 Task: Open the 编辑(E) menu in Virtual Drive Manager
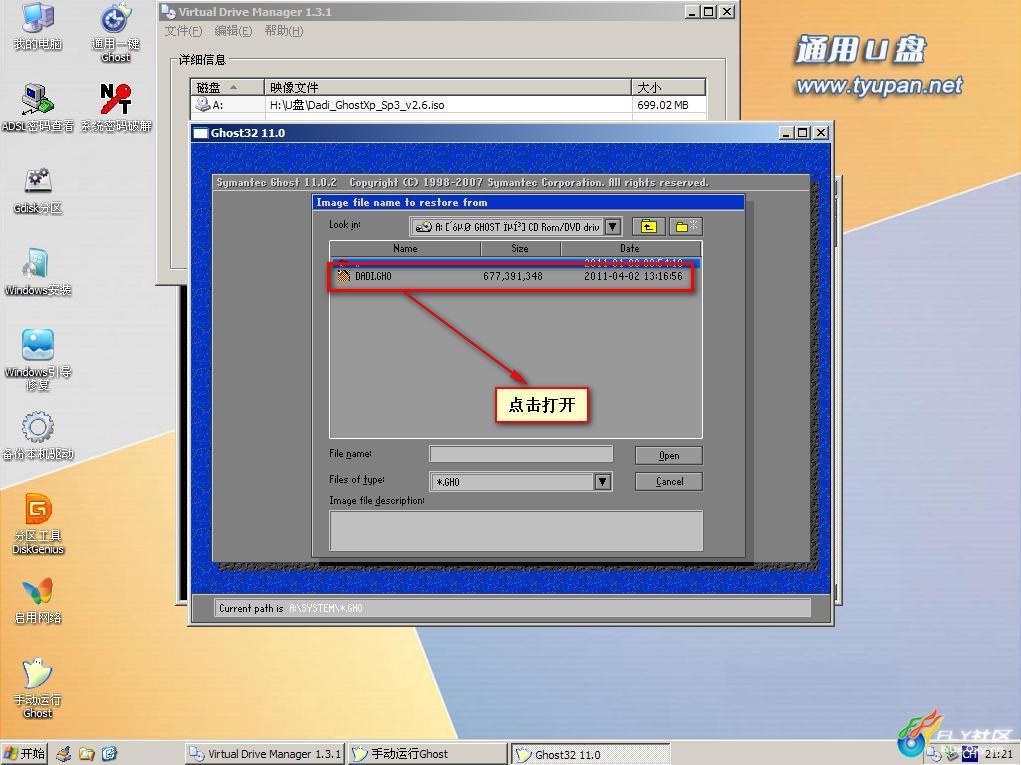coord(232,31)
